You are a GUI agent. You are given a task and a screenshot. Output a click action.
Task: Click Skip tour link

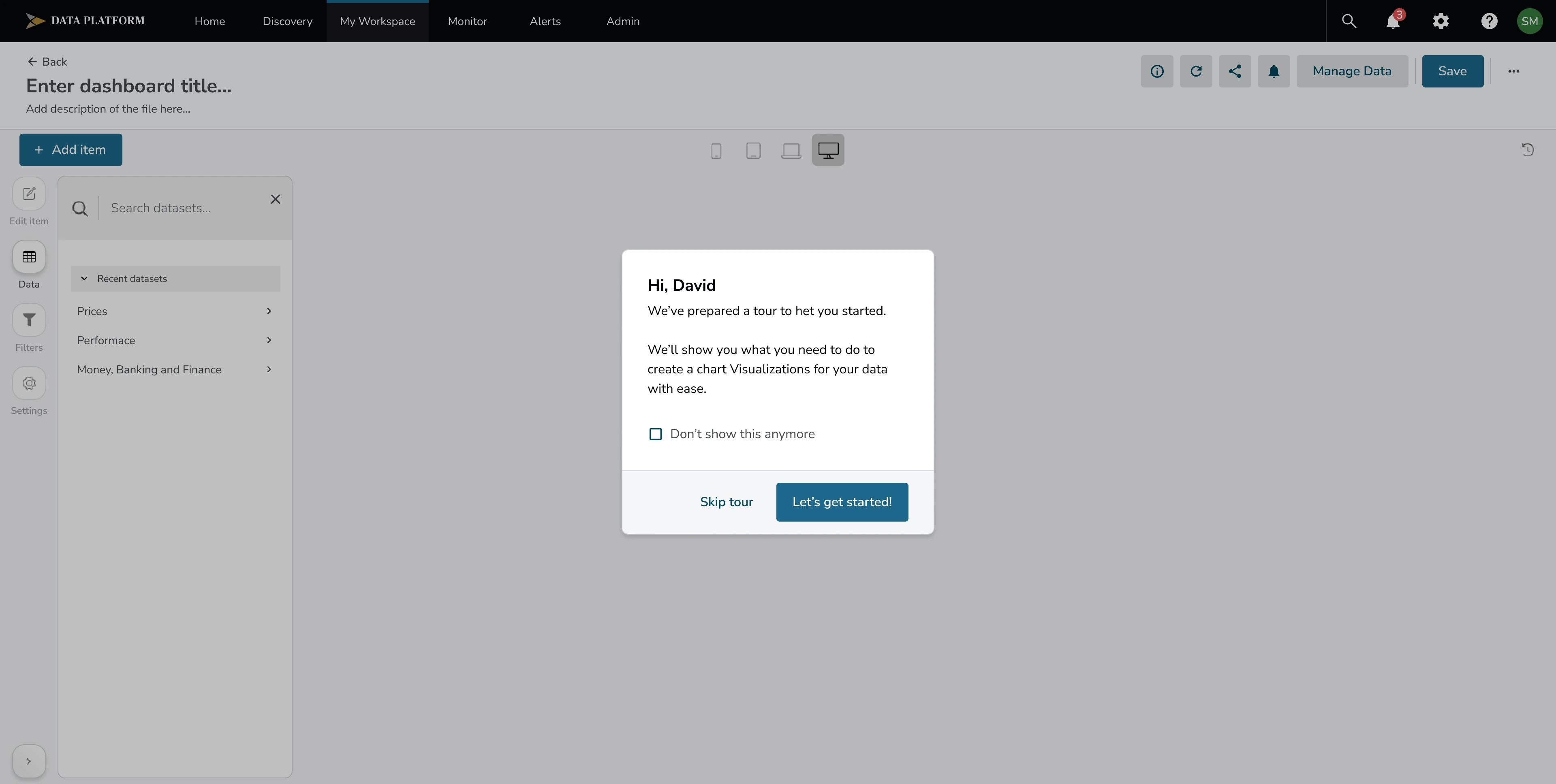tap(727, 502)
